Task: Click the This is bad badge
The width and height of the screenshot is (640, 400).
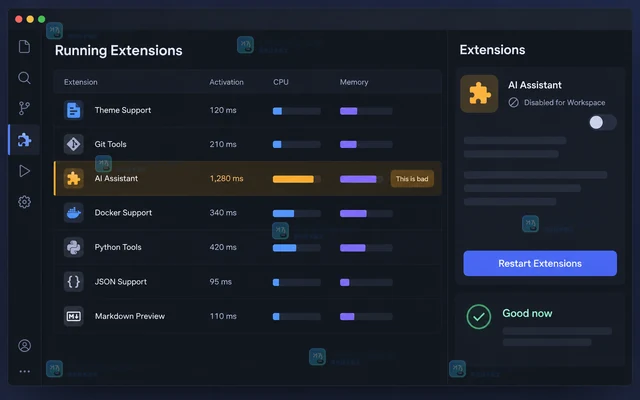Action: [x=412, y=179]
